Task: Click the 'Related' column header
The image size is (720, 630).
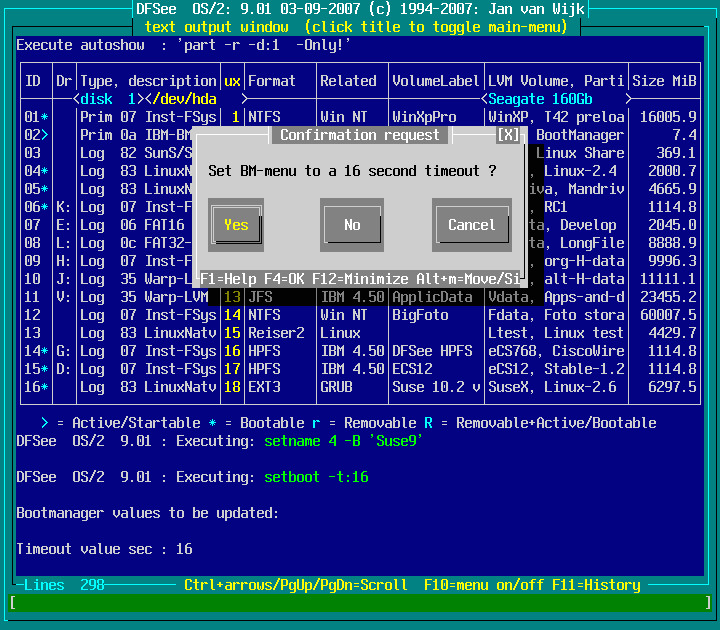Action: (348, 81)
